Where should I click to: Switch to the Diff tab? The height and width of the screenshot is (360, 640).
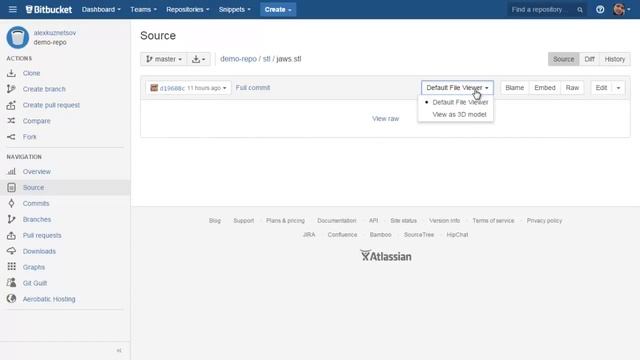tap(589, 59)
